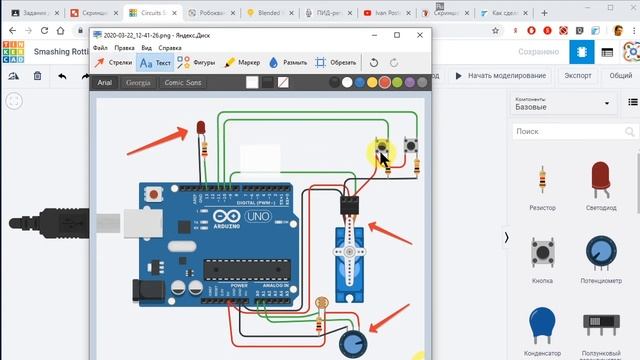
Task: Pick the blue color swatch
Action: pyautogui.click(x=360, y=82)
